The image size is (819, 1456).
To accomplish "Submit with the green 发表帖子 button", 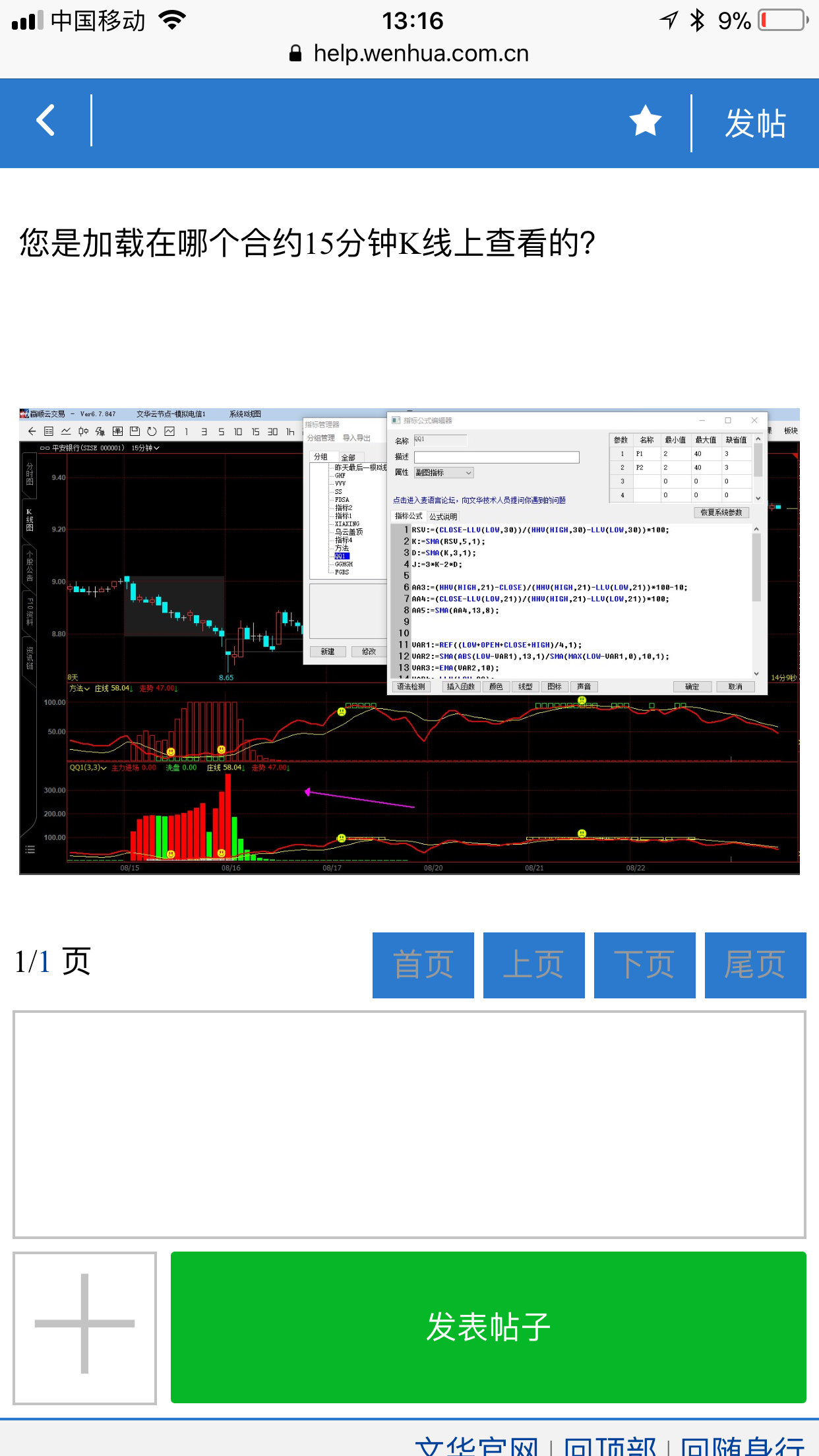I will 489,1327.
